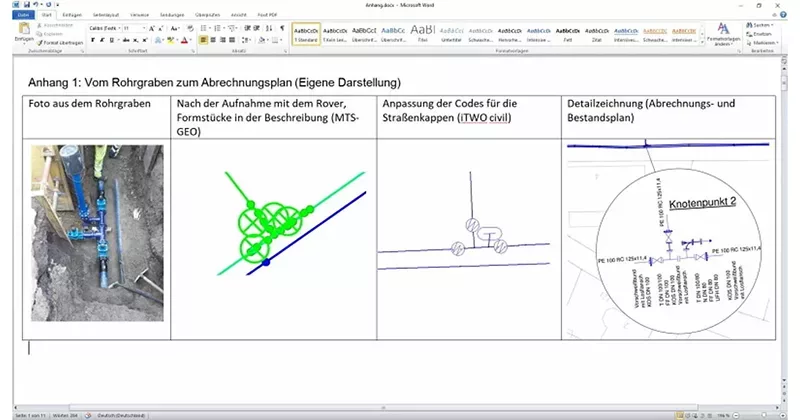Screen dimensions: 800x420
Task: Paste clipboard content with Einfügen
Action: [x=23, y=32]
